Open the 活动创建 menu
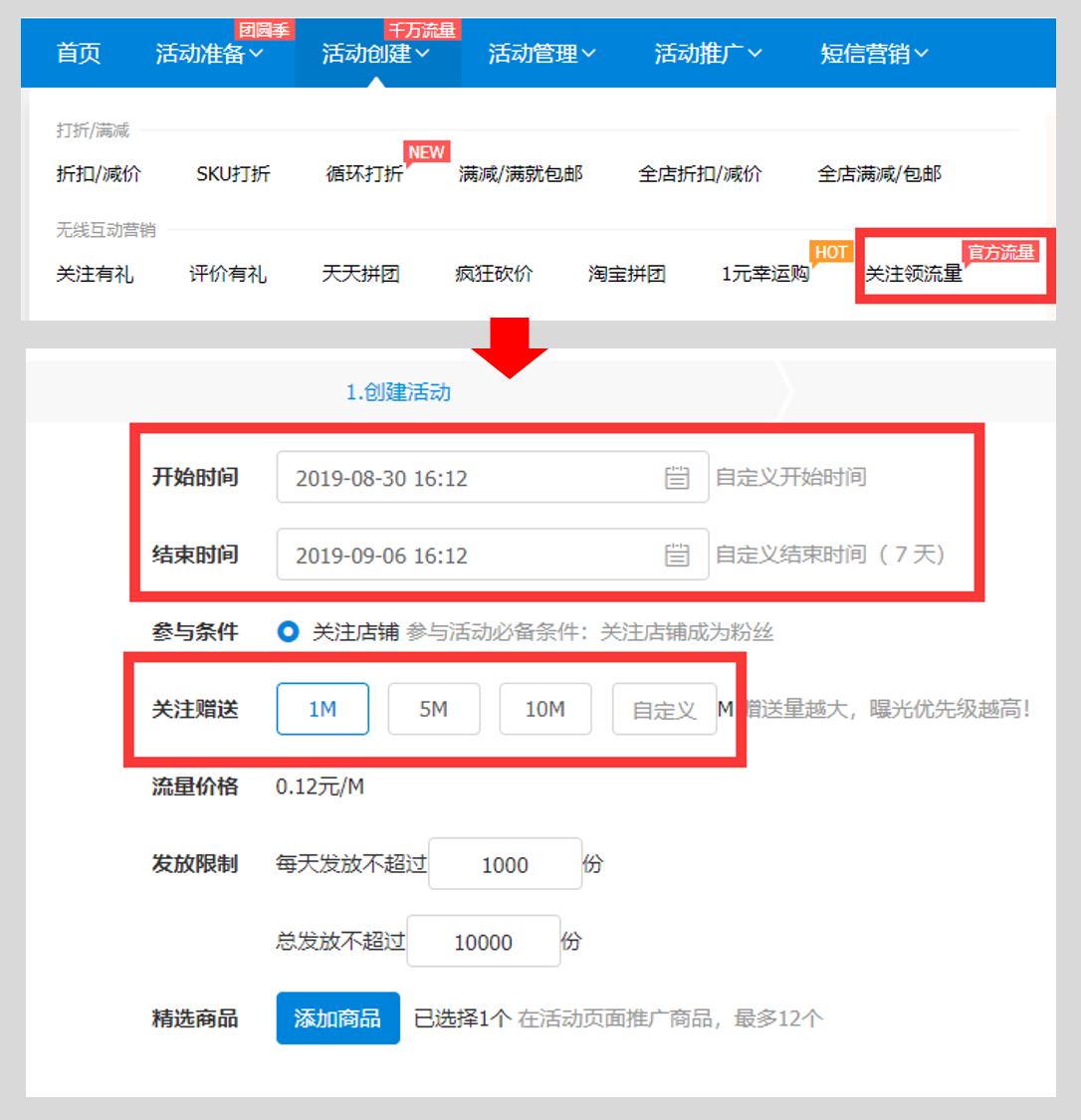Viewport: 1081px width, 1120px height. tap(375, 54)
